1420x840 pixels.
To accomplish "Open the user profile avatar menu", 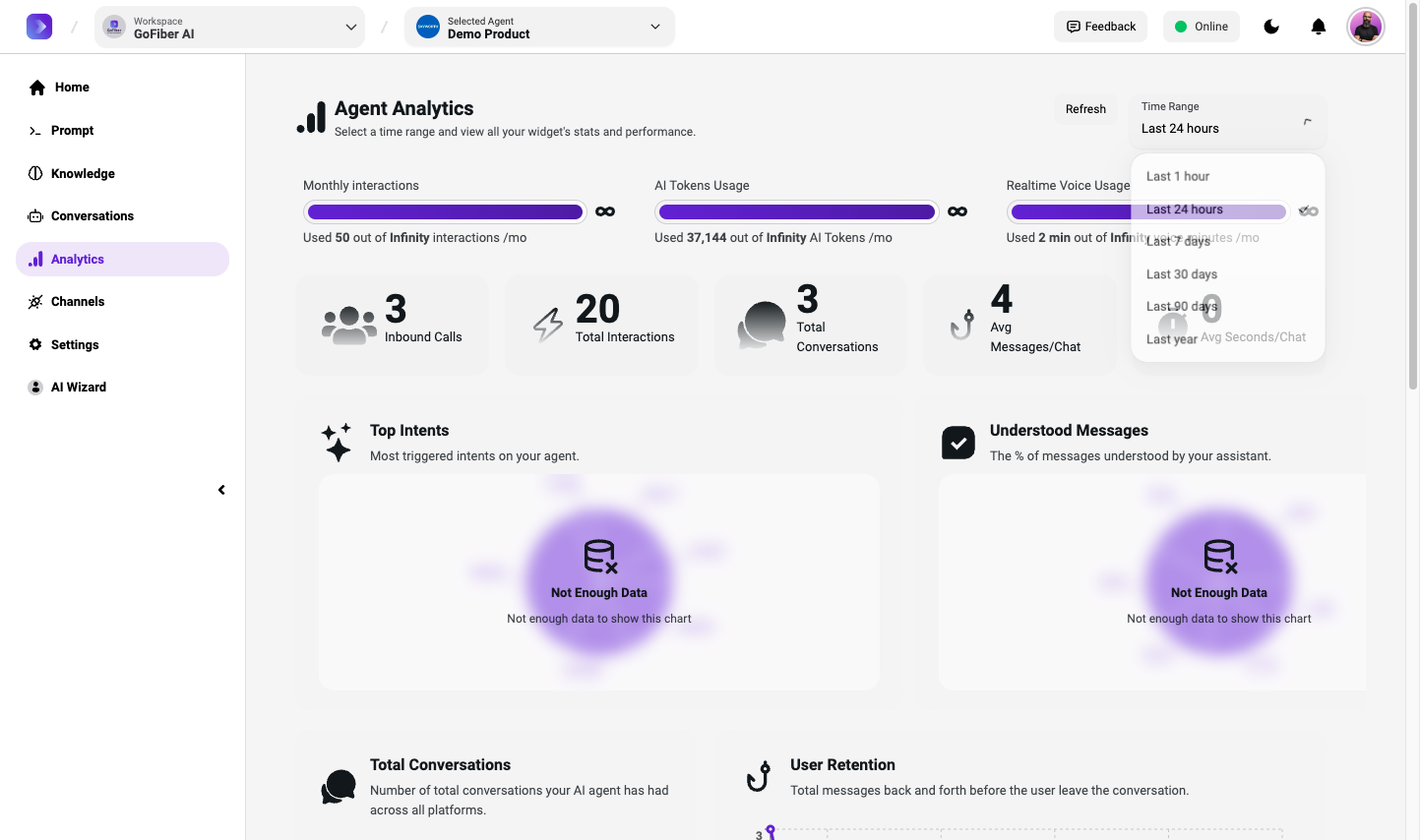I will click(1366, 27).
